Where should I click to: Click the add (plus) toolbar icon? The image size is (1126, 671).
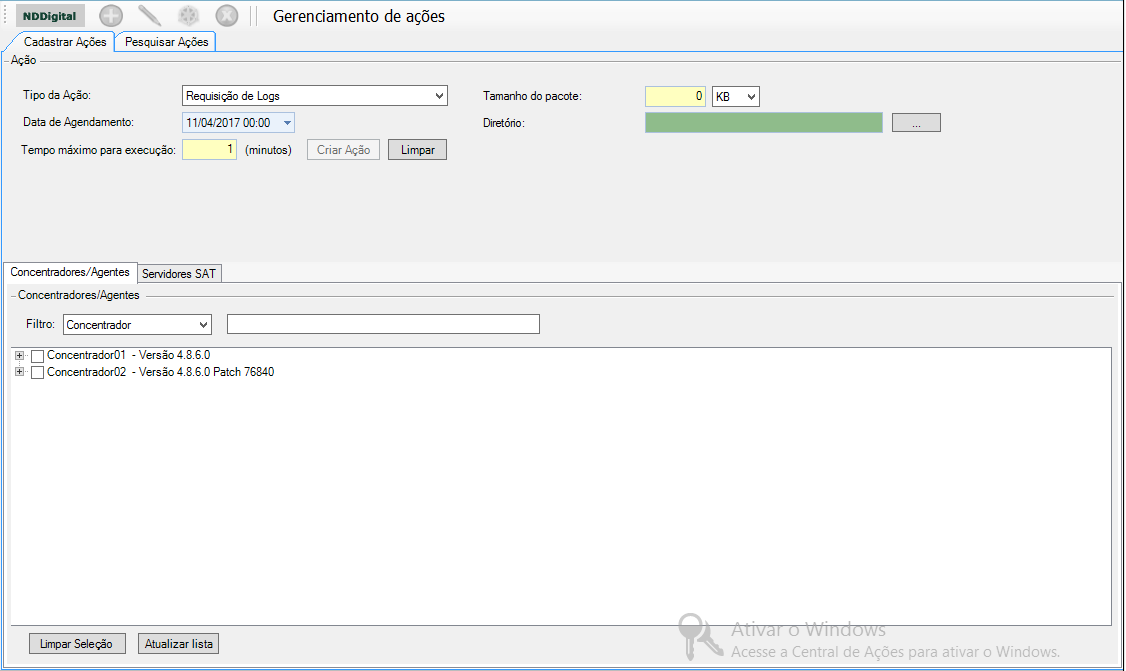point(111,16)
